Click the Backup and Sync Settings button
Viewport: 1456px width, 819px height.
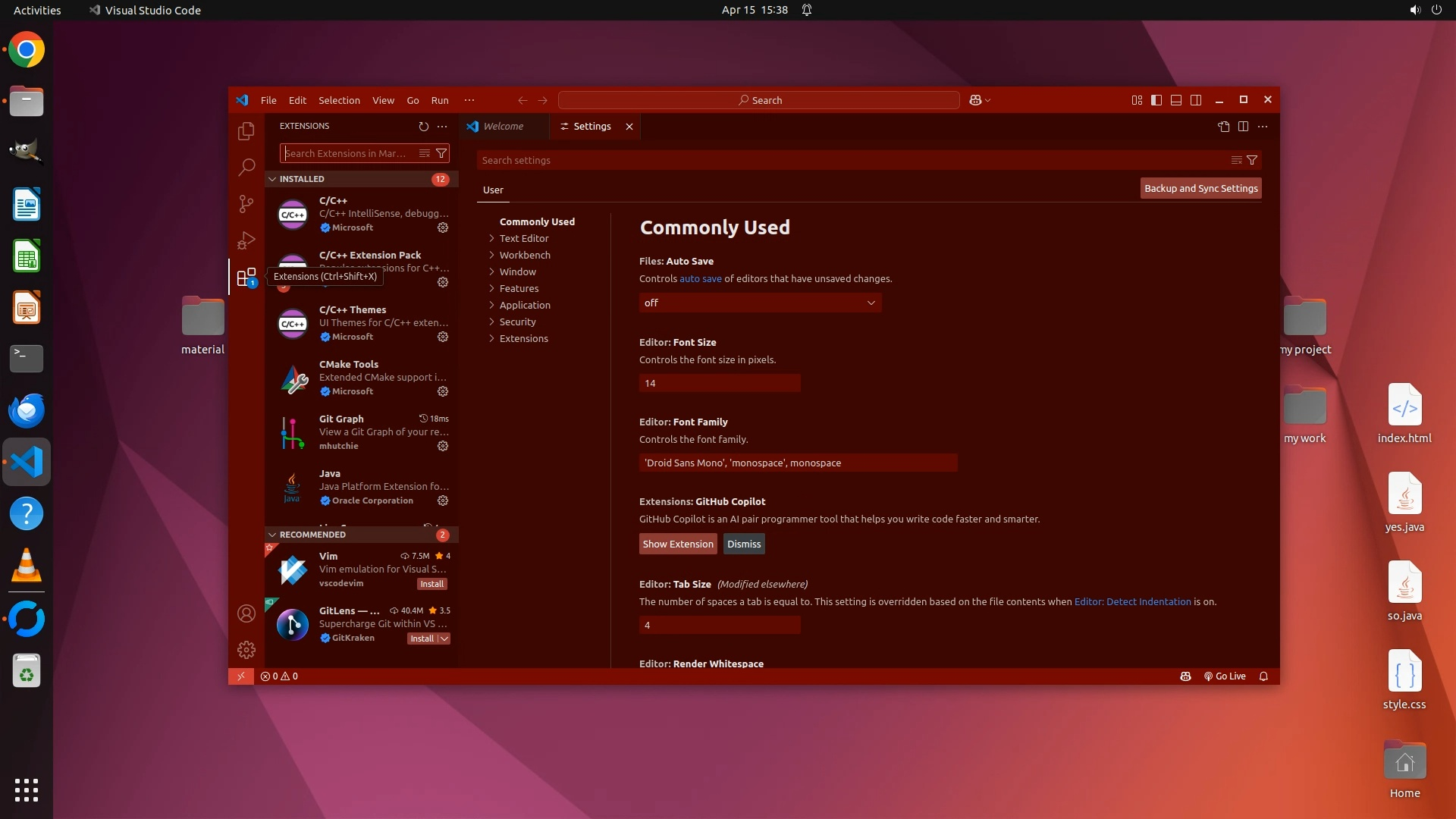[x=1200, y=188]
